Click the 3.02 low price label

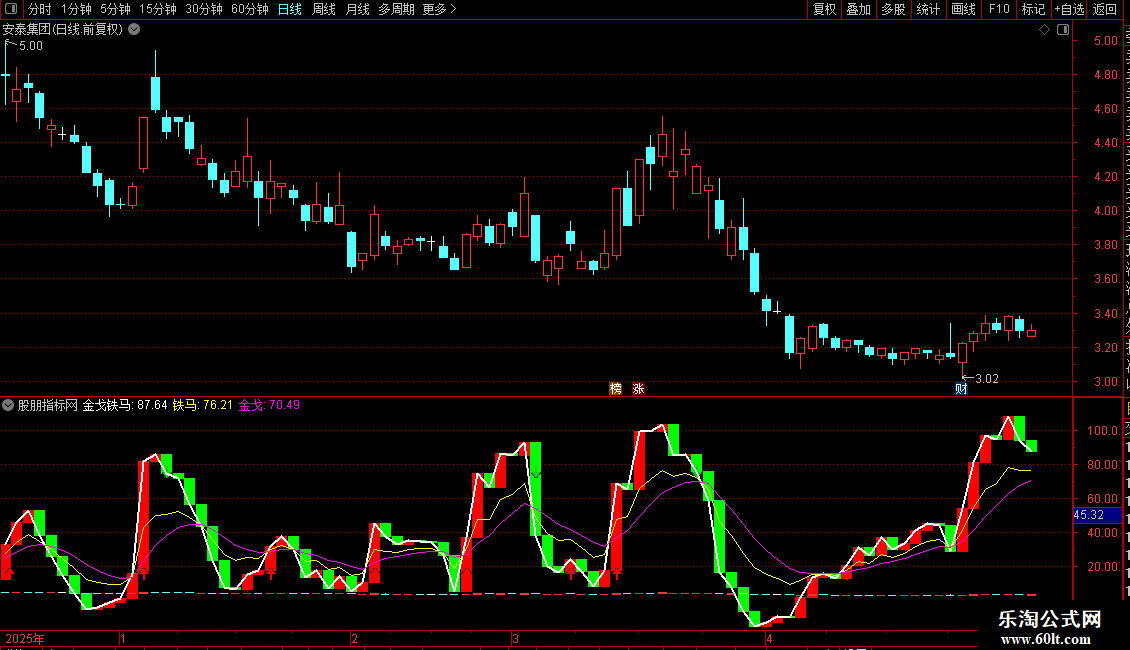[x=987, y=379]
